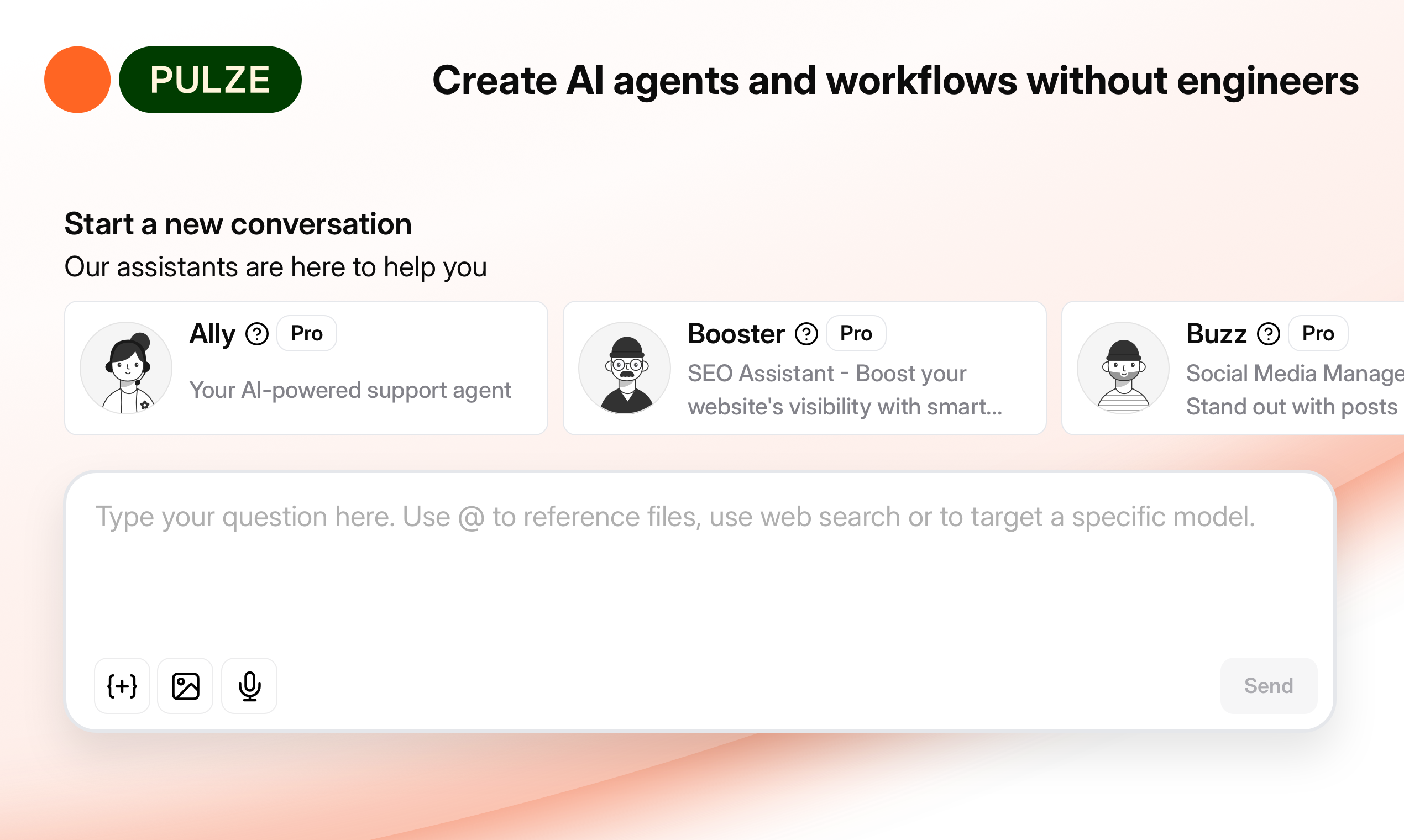Open help info icon next to Booster
This screenshot has width=1404, height=840.
[x=806, y=334]
